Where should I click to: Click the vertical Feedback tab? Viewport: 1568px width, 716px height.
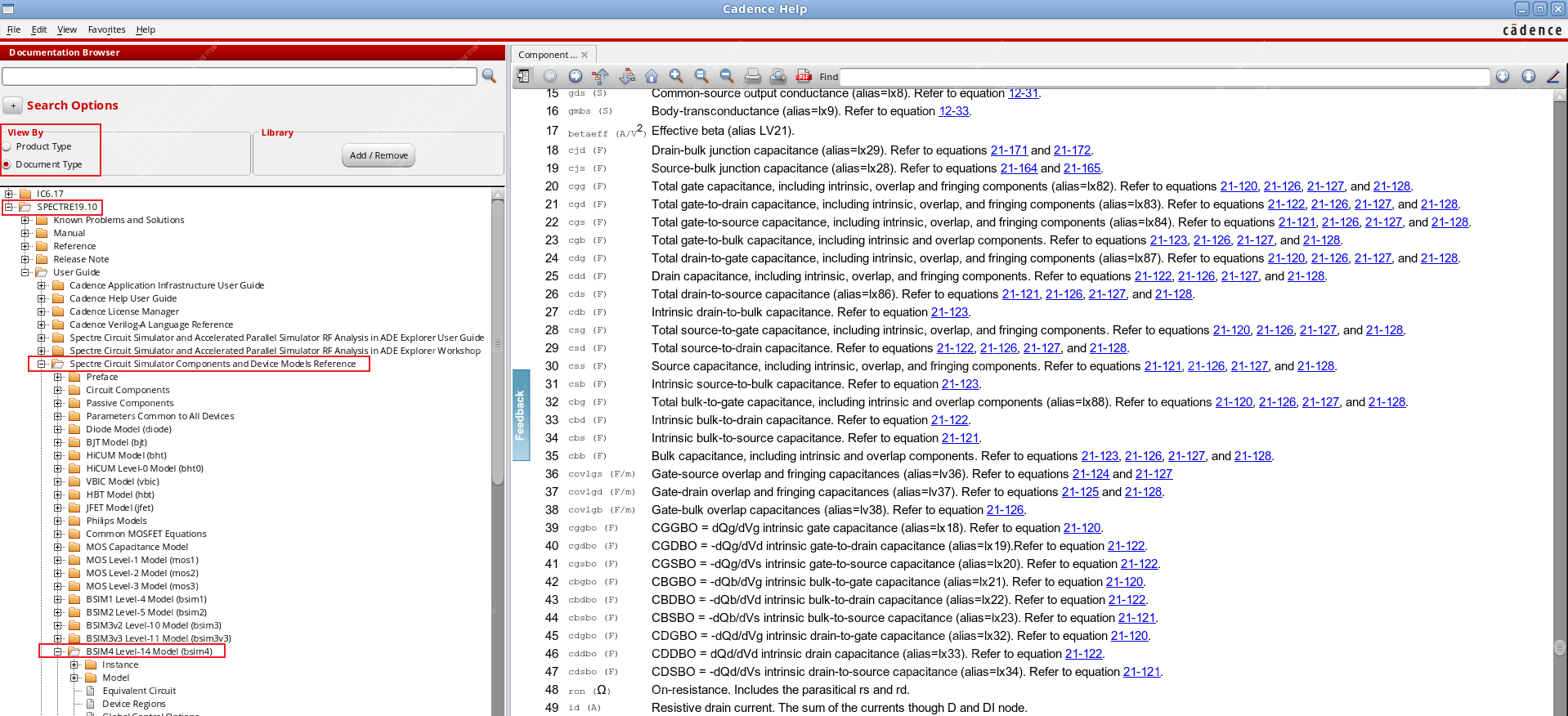(521, 415)
